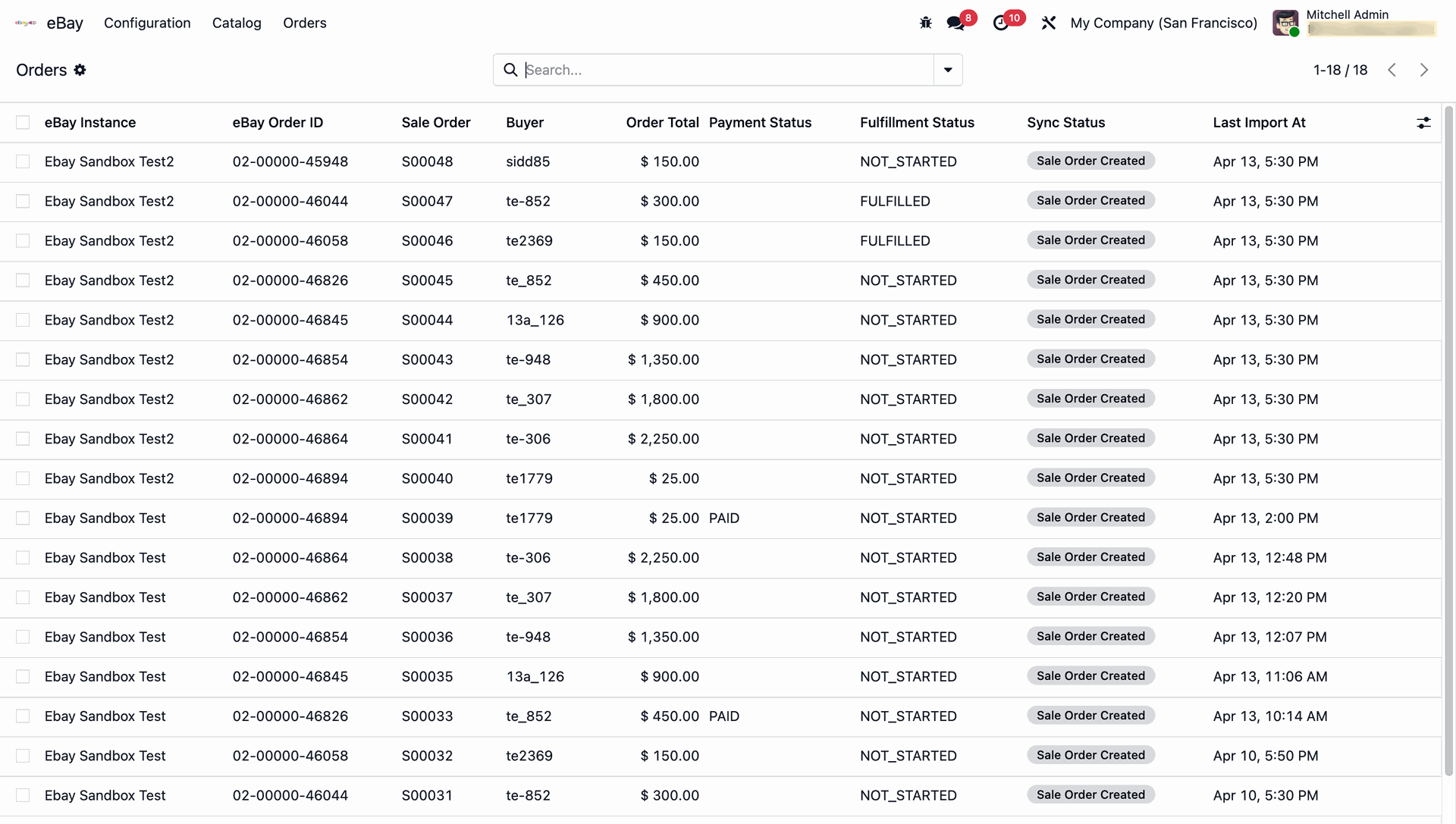Viewport: 1456px width, 824px height.
Task: Open the tools wrench icon
Action: [x=1049, y=23]
